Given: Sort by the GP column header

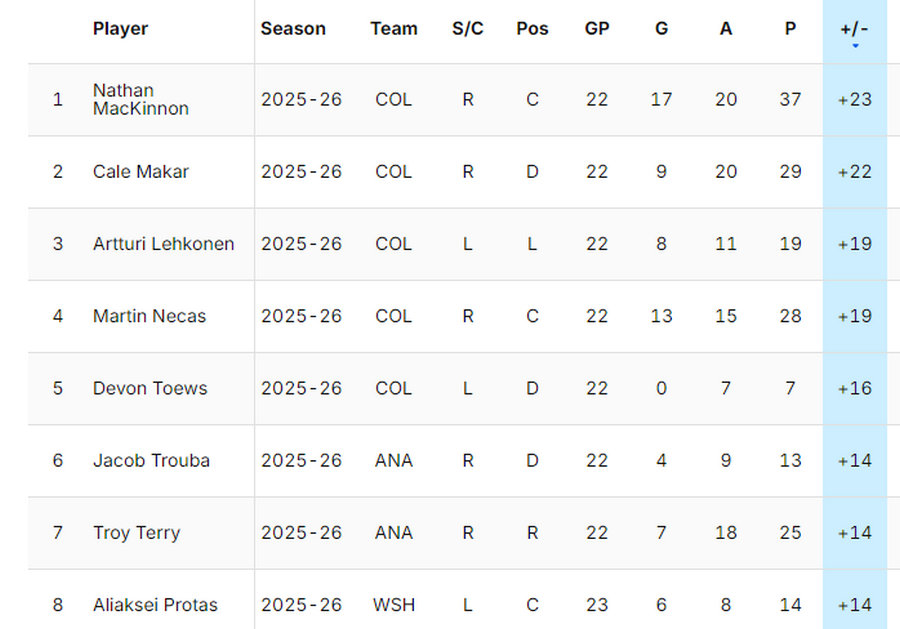Looking at the screenshot, I should pos(597,29).
